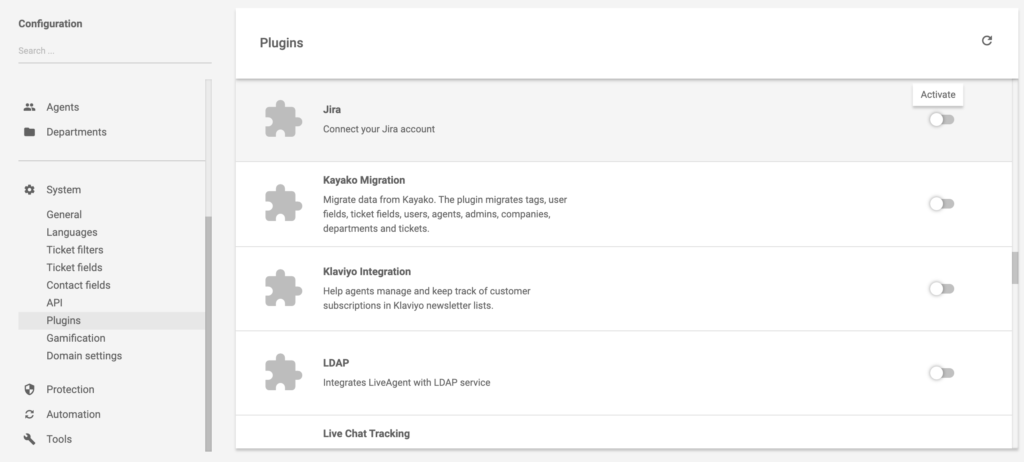Click the refresh icon in Plugins header
1024x462 pixels.
[x=987, y=41]
